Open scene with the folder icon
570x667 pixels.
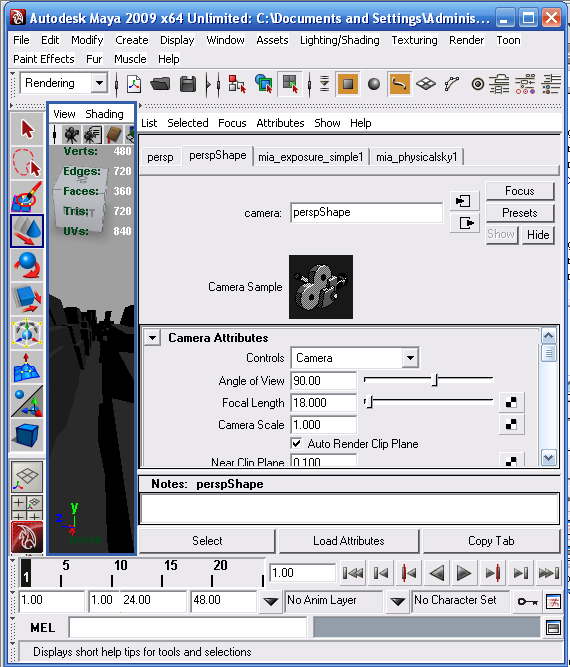click(x=160, y=84)
